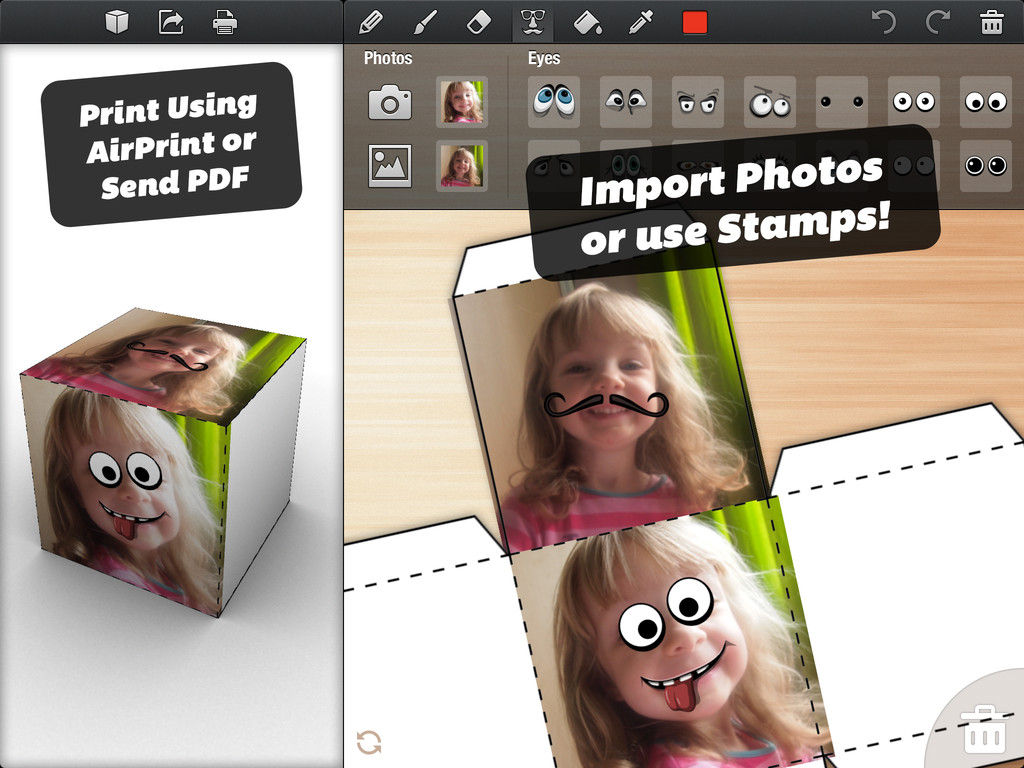
Task: Choose the white eyes with centered pupils stamp
Action: [914, 101]
